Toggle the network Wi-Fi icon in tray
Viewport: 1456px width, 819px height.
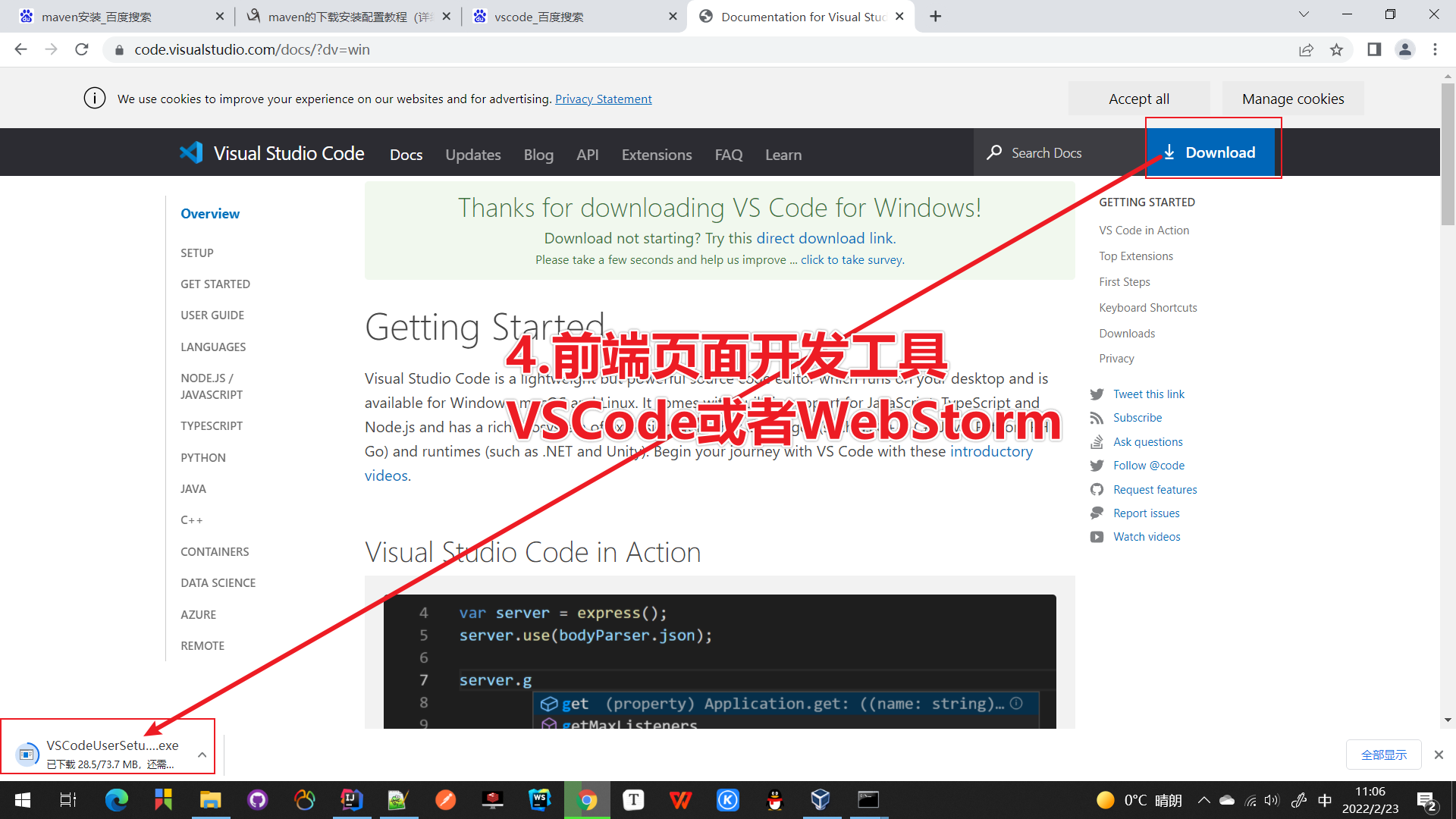click(x=1250, y=800)
